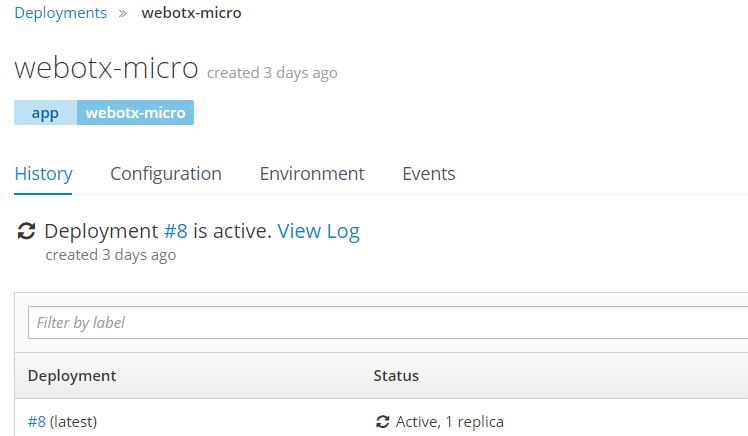Switch to the Environment tab

click(312, 174)
